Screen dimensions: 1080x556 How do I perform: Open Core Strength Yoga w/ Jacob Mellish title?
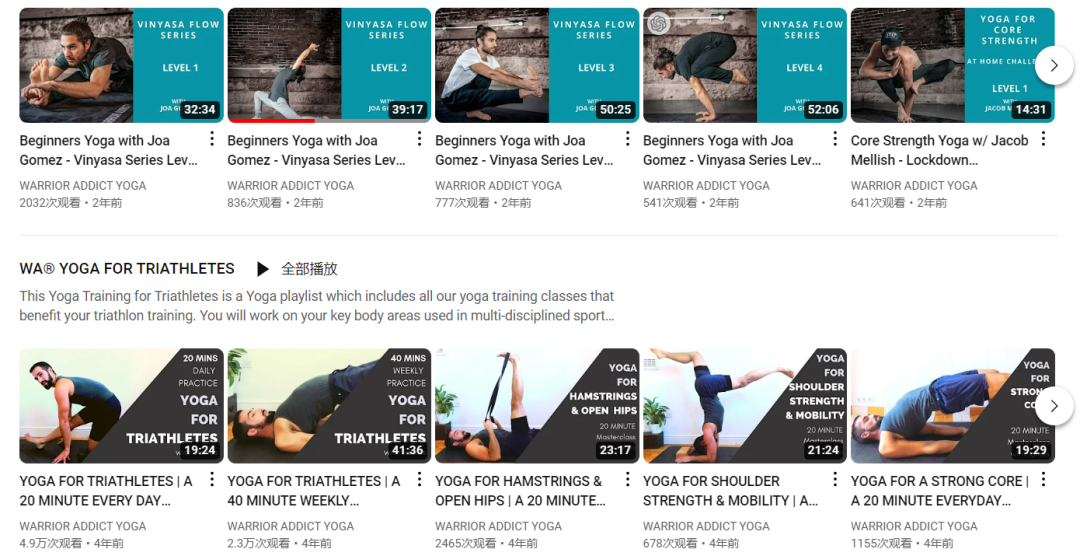(x=939, y=150)
